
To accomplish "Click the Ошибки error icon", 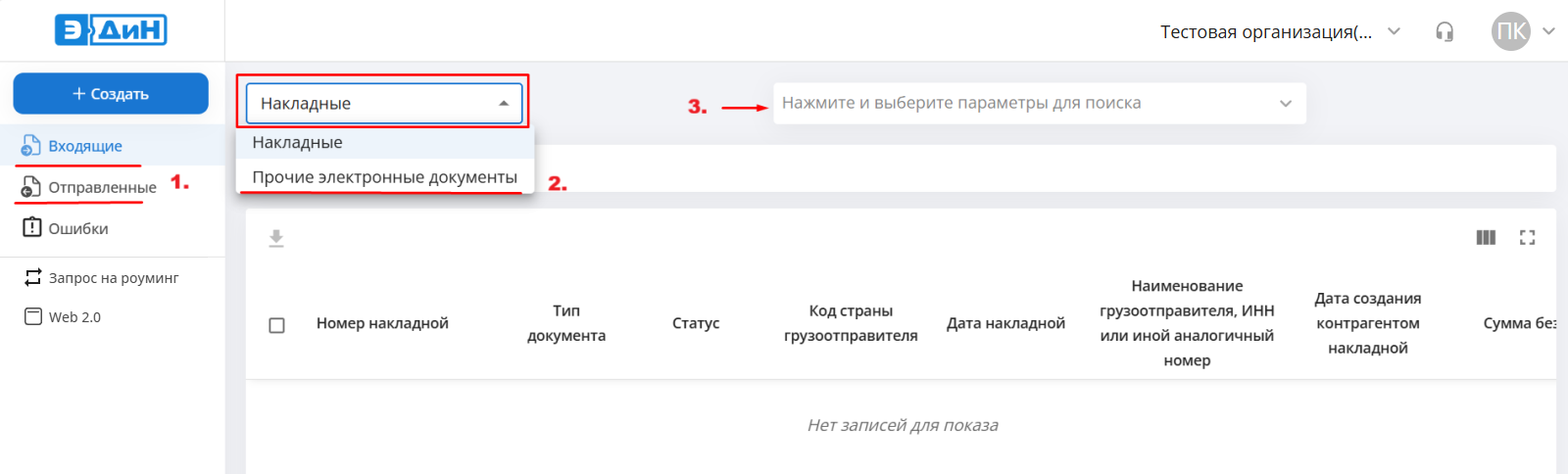I will point(32,227).
